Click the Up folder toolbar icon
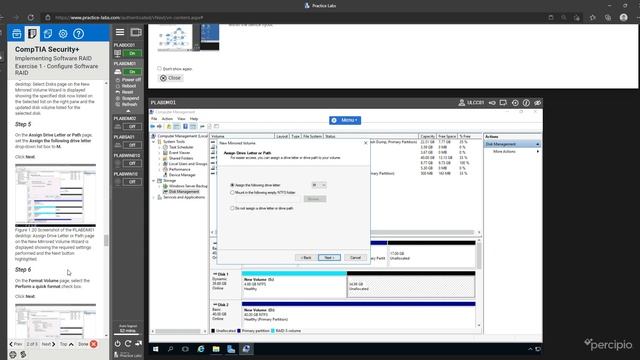 (x=169, y=127)
